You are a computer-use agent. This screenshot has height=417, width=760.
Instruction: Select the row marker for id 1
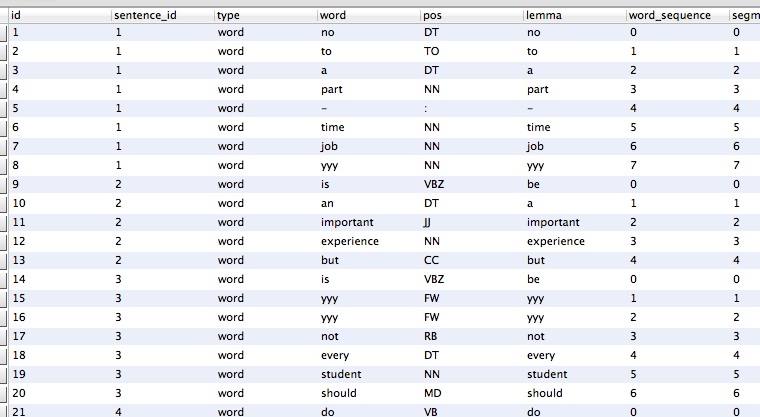point(3,32)
